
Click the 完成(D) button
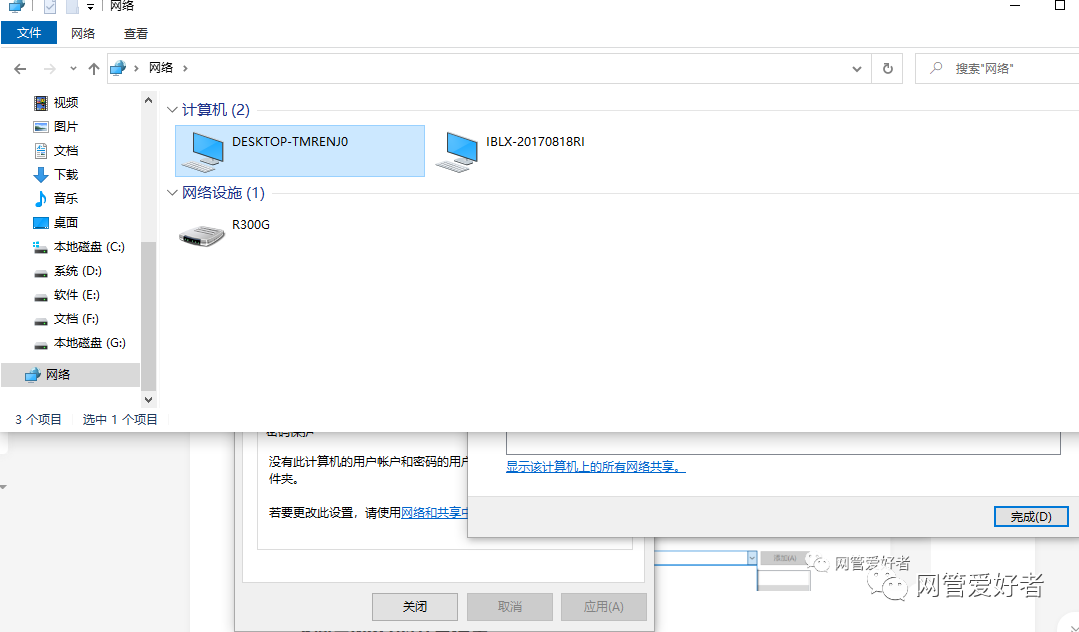coord(1030,517)
